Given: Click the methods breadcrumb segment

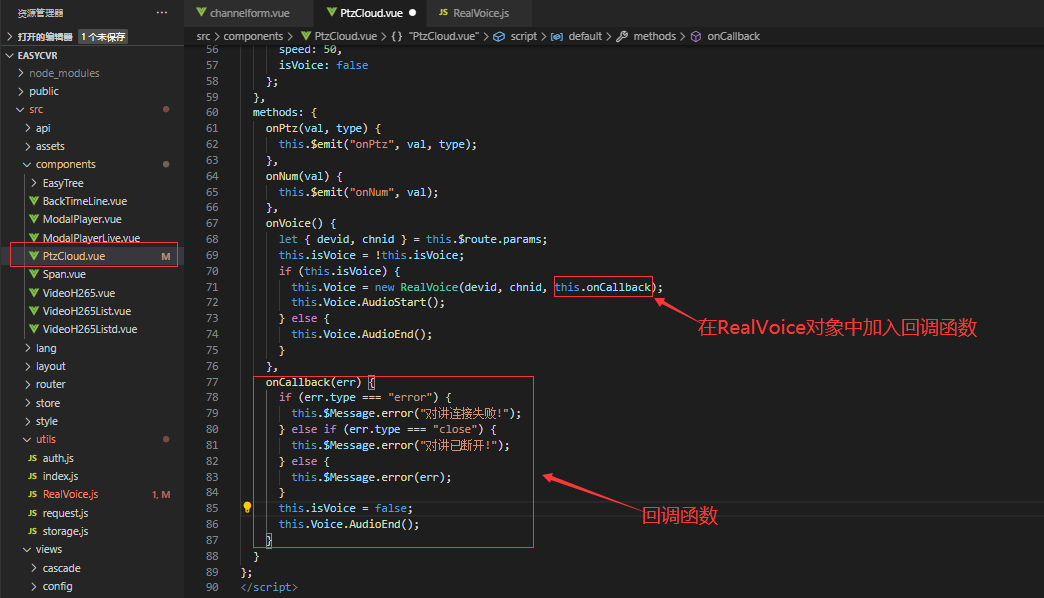Looking at the screenshot, I should pos(654,37).
